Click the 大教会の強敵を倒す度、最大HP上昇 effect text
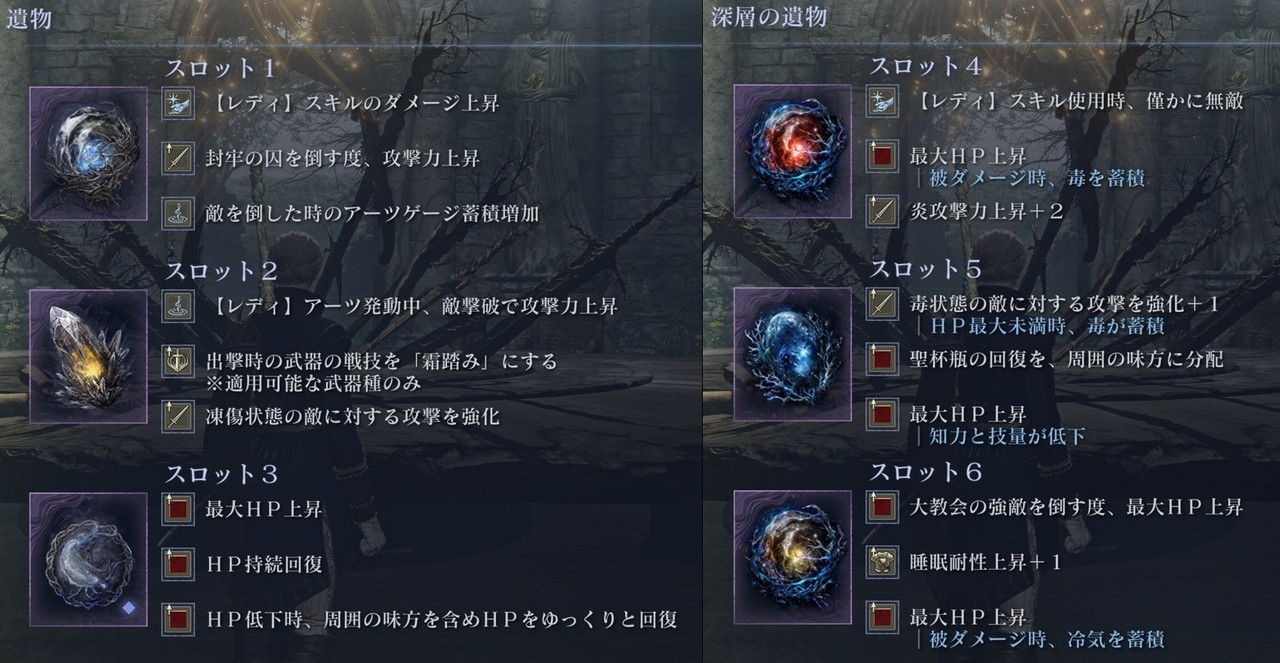Viewport: 1280px width, 663px height. pyautogui.click(x=1076, y=507)
